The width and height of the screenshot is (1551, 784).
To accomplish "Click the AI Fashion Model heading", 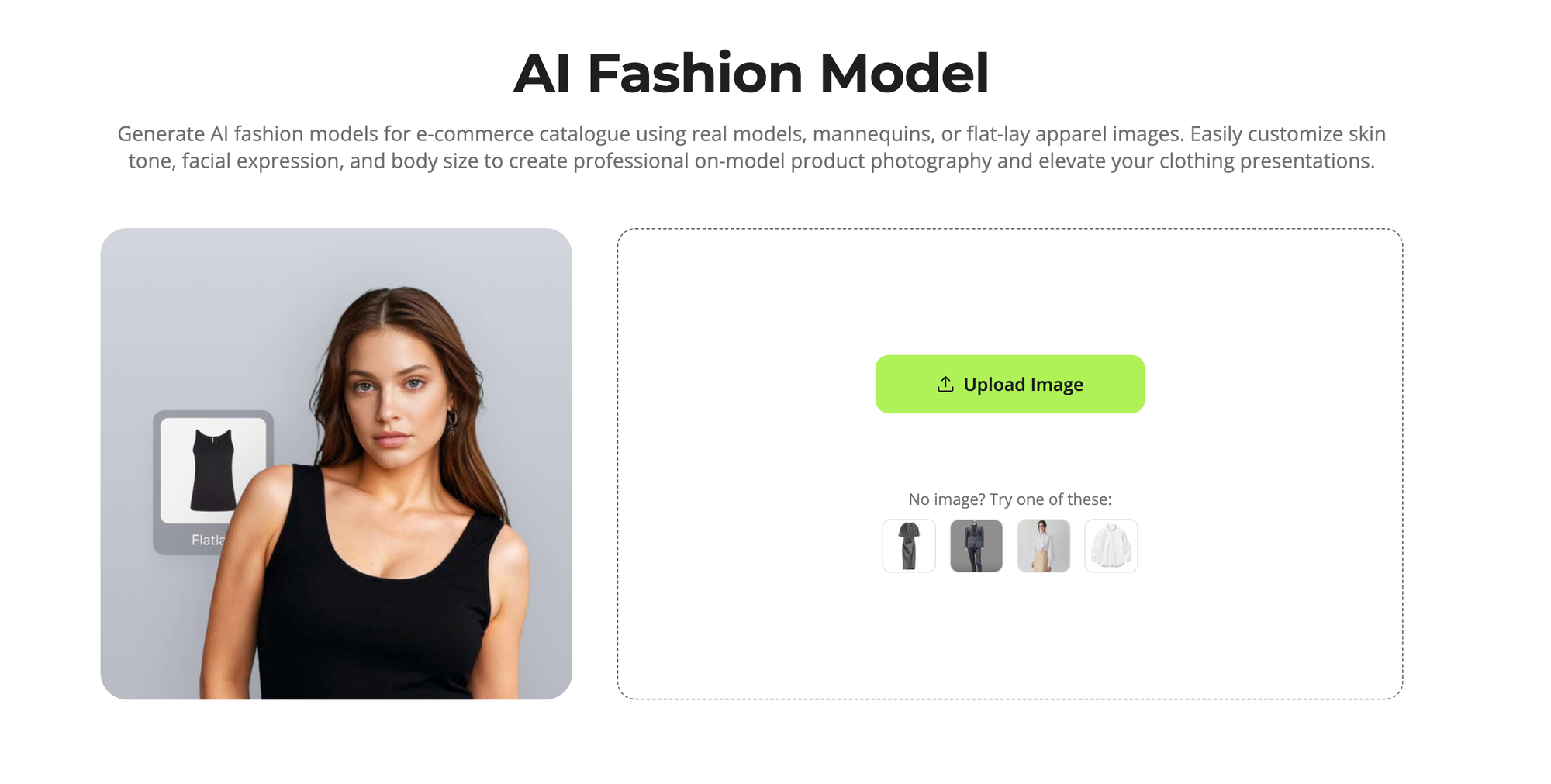I will (751, 74).
